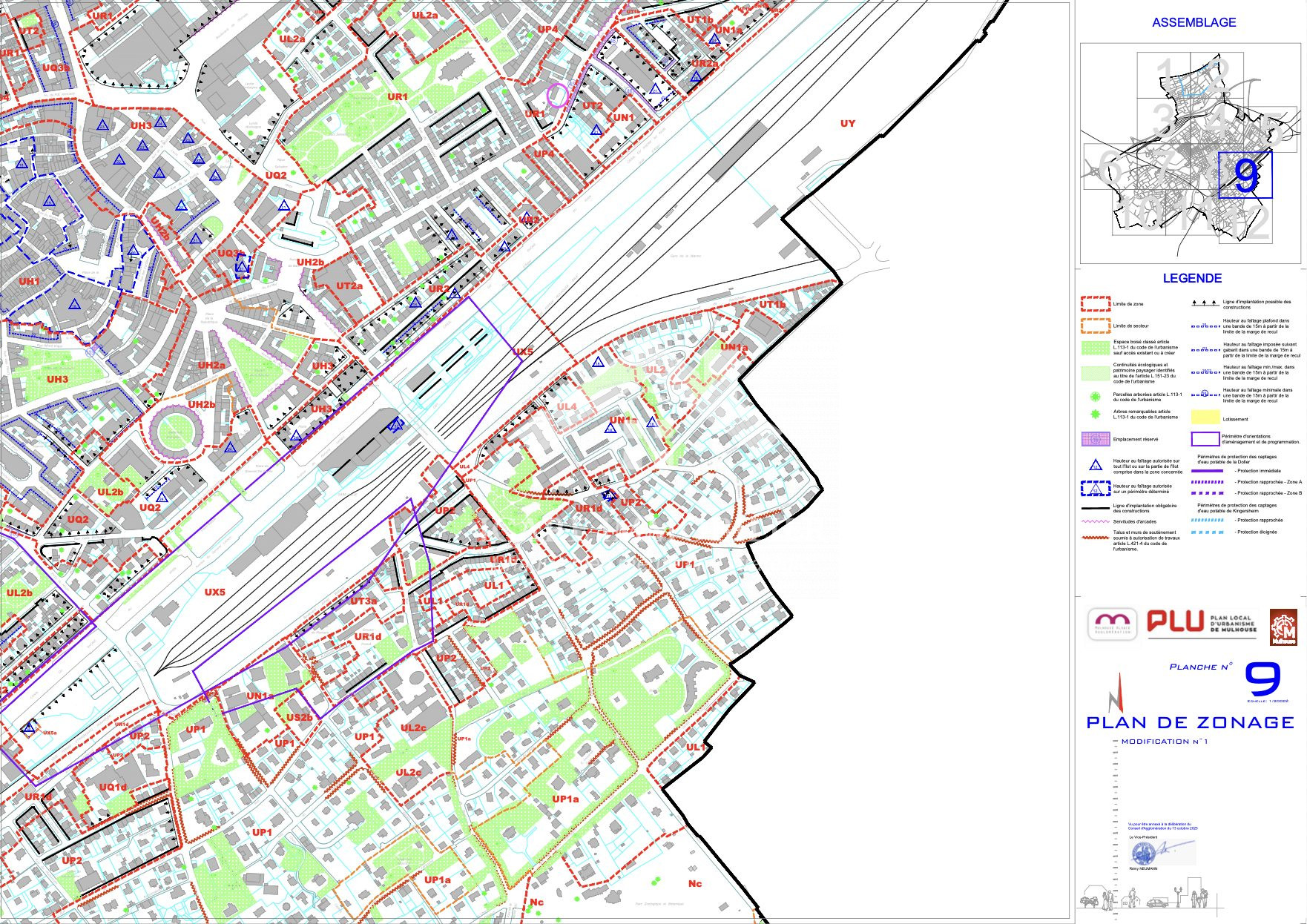
Task: Click the 'UT2a' zone label on the map
Action: coord(349,286)
